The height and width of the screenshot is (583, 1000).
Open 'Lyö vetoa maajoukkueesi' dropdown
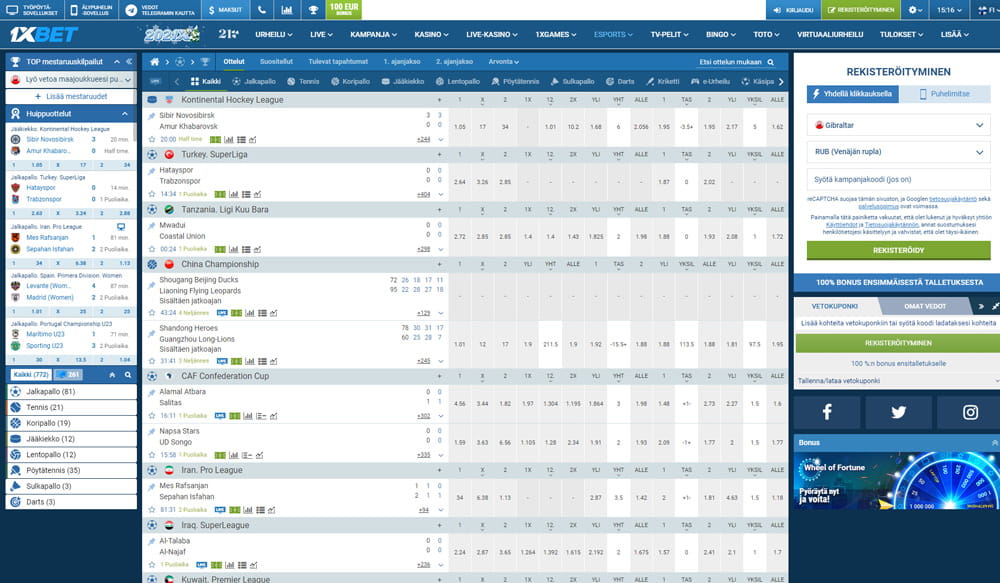pyautogui.click(x=71, y=80)
